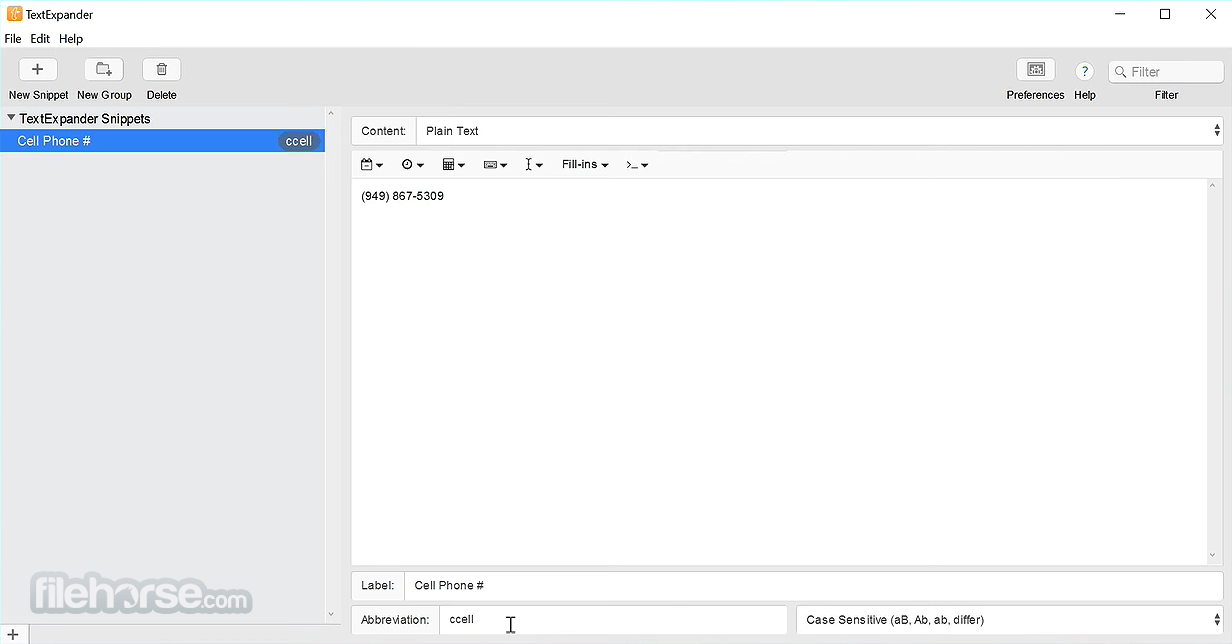Open the File menu
Image resolution: width=1232 pixels, height=644 pixels.
(x=13, y=39)
